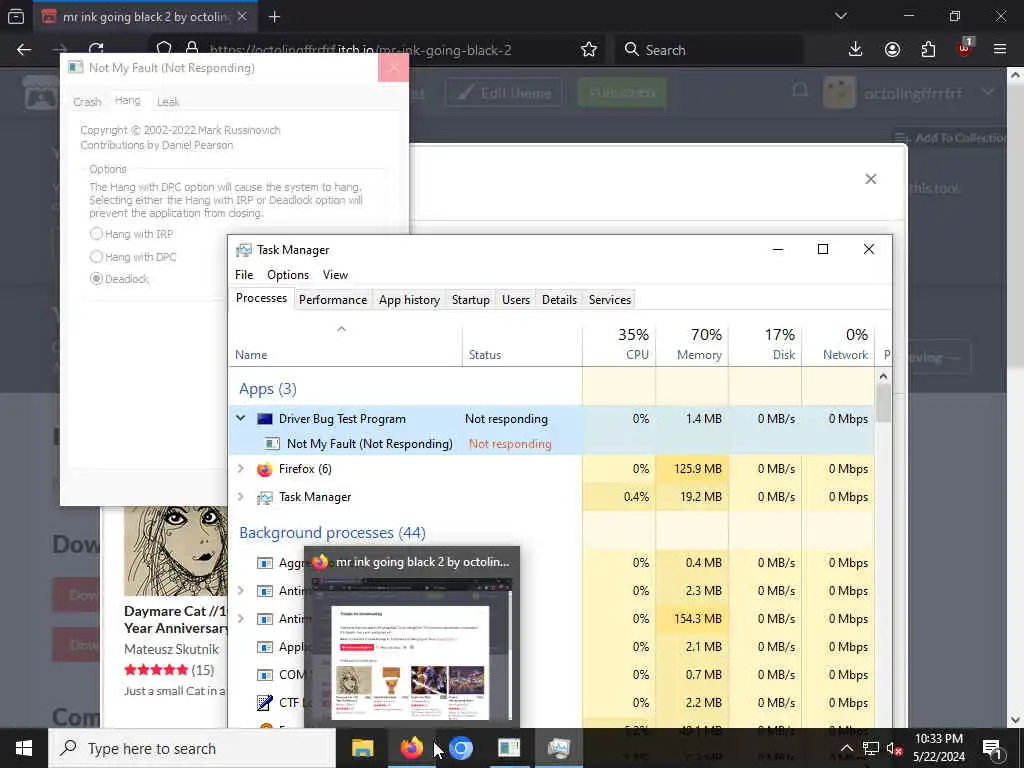Click the Firefox view icon at top left
The image size is (1024, 768).
pyautogui.click(x=16, y=17)
